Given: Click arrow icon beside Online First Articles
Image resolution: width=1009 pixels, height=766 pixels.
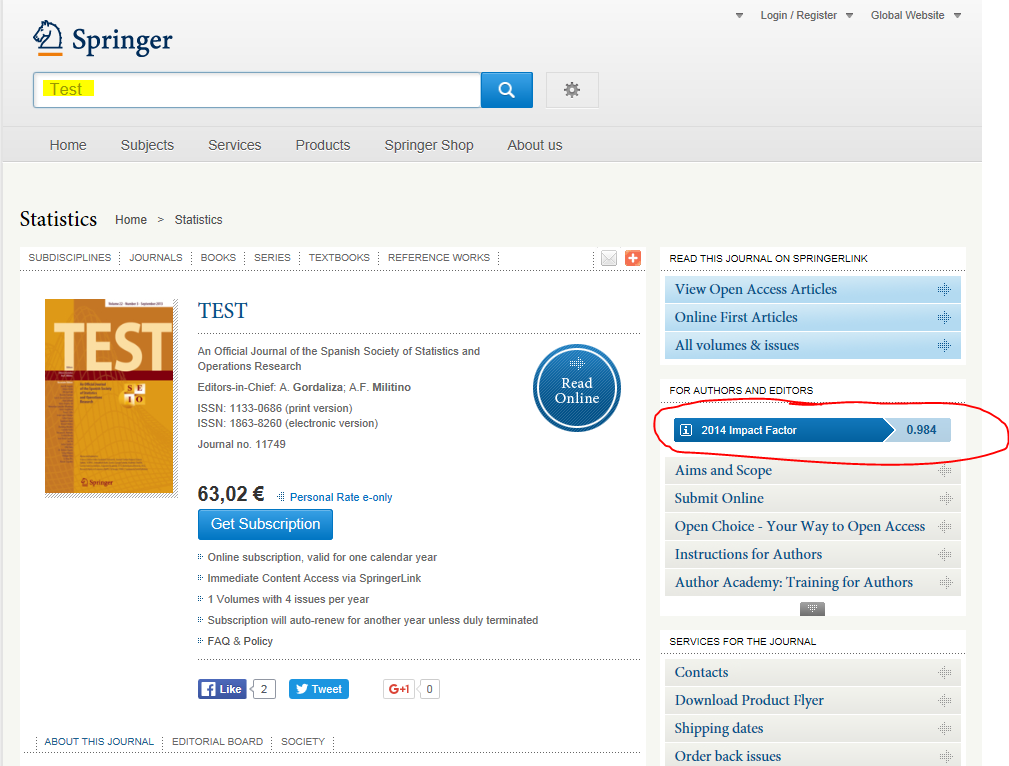Looking at the screenshot, I should tap(944, 317).
